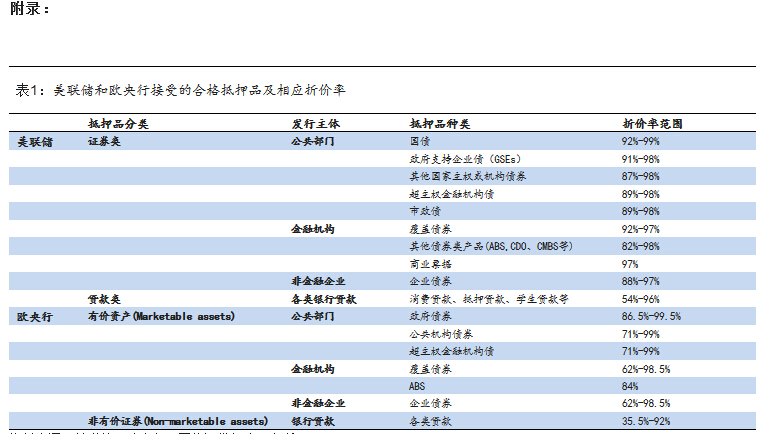The height and width of the screenshot is (434, 761).
Task: Select the '美联储' row label
Action: click(35, 142)
